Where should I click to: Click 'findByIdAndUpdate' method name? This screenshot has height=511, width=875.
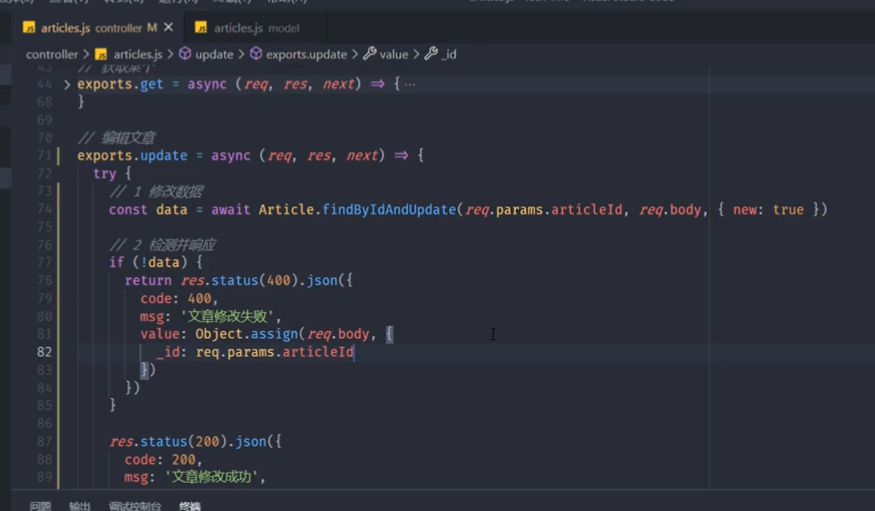[x=389, y=210]
